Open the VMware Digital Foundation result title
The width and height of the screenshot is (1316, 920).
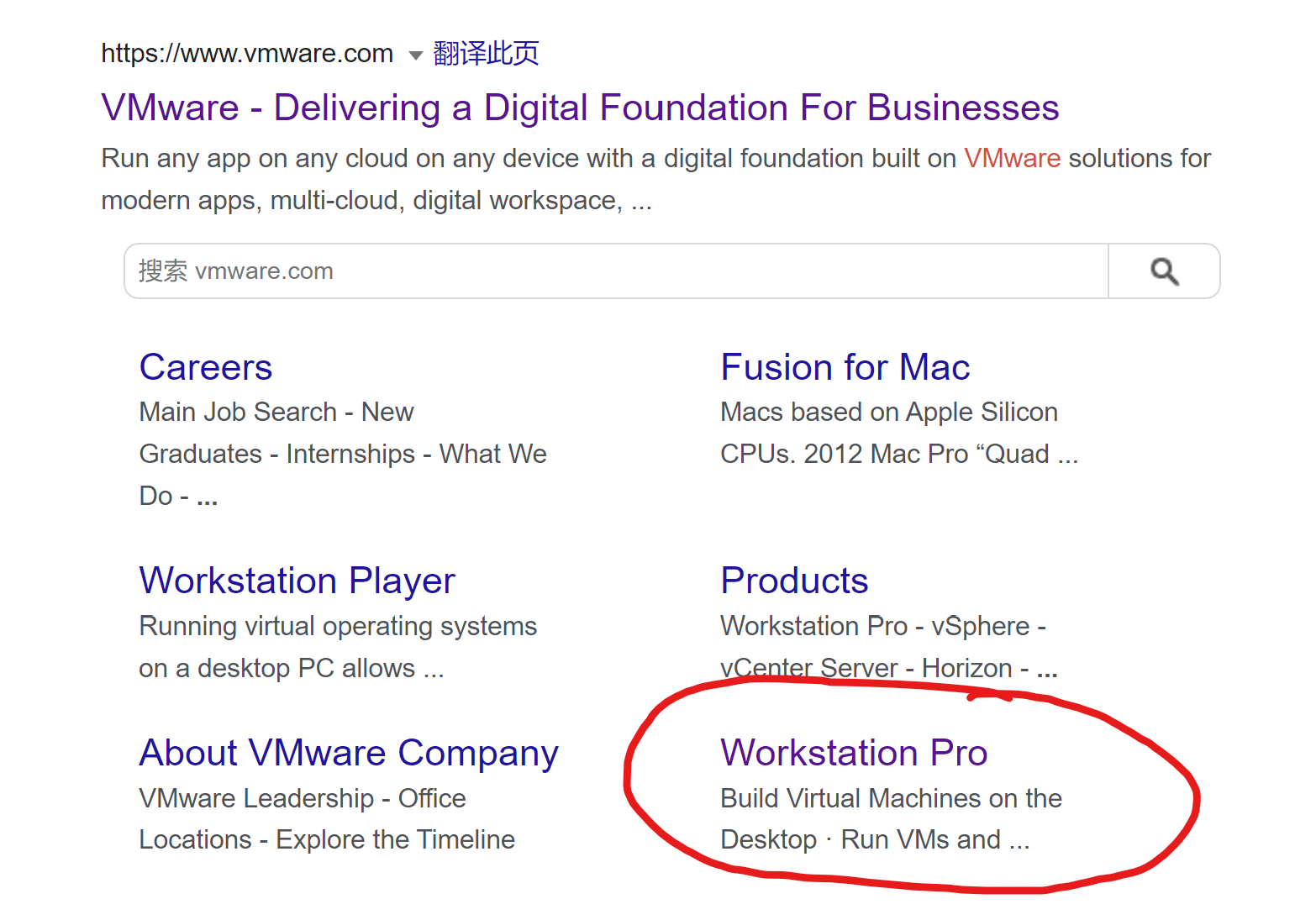pos(580,108)
